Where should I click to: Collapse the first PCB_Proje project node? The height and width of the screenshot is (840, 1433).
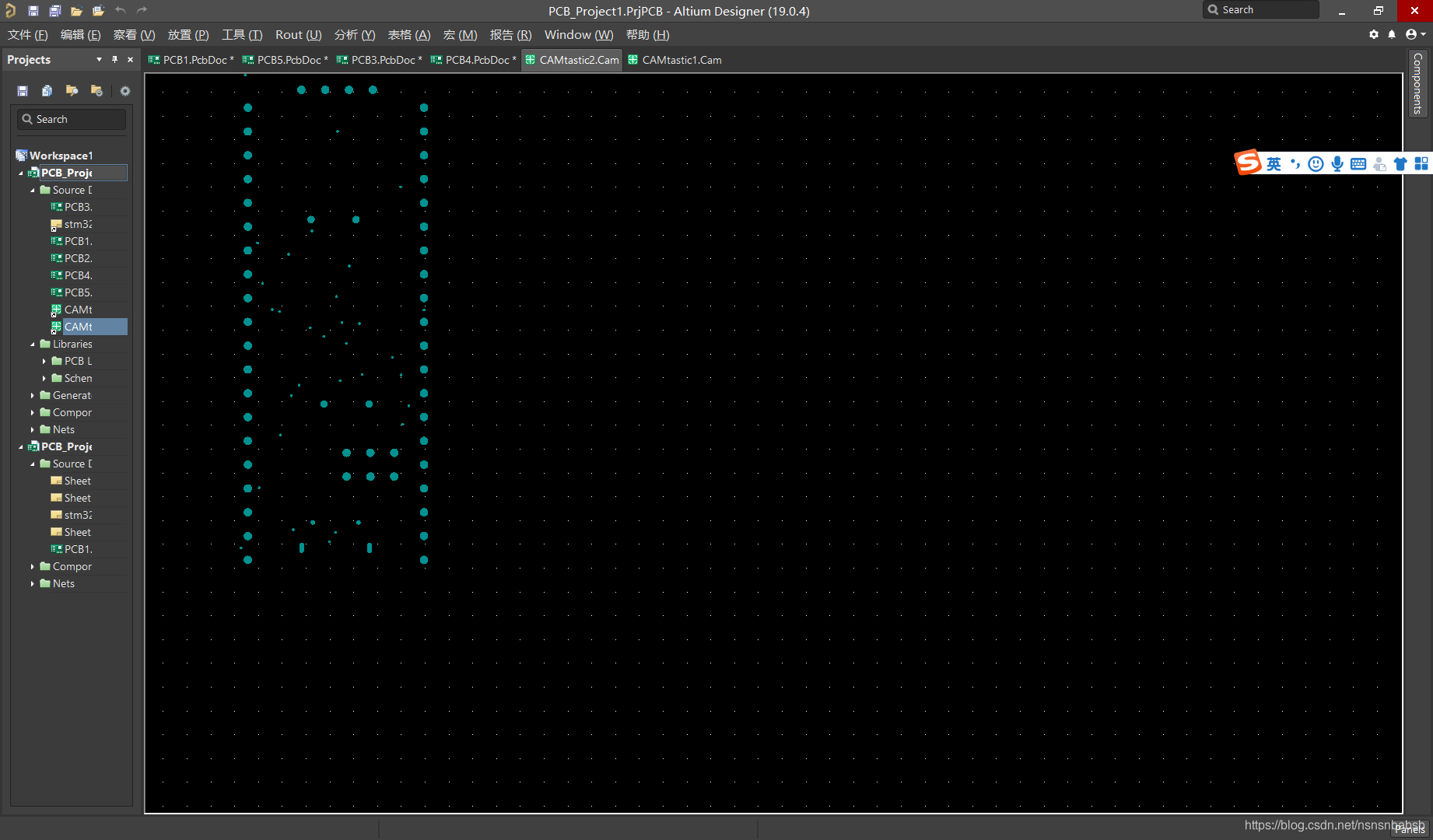tap(21, 173)
